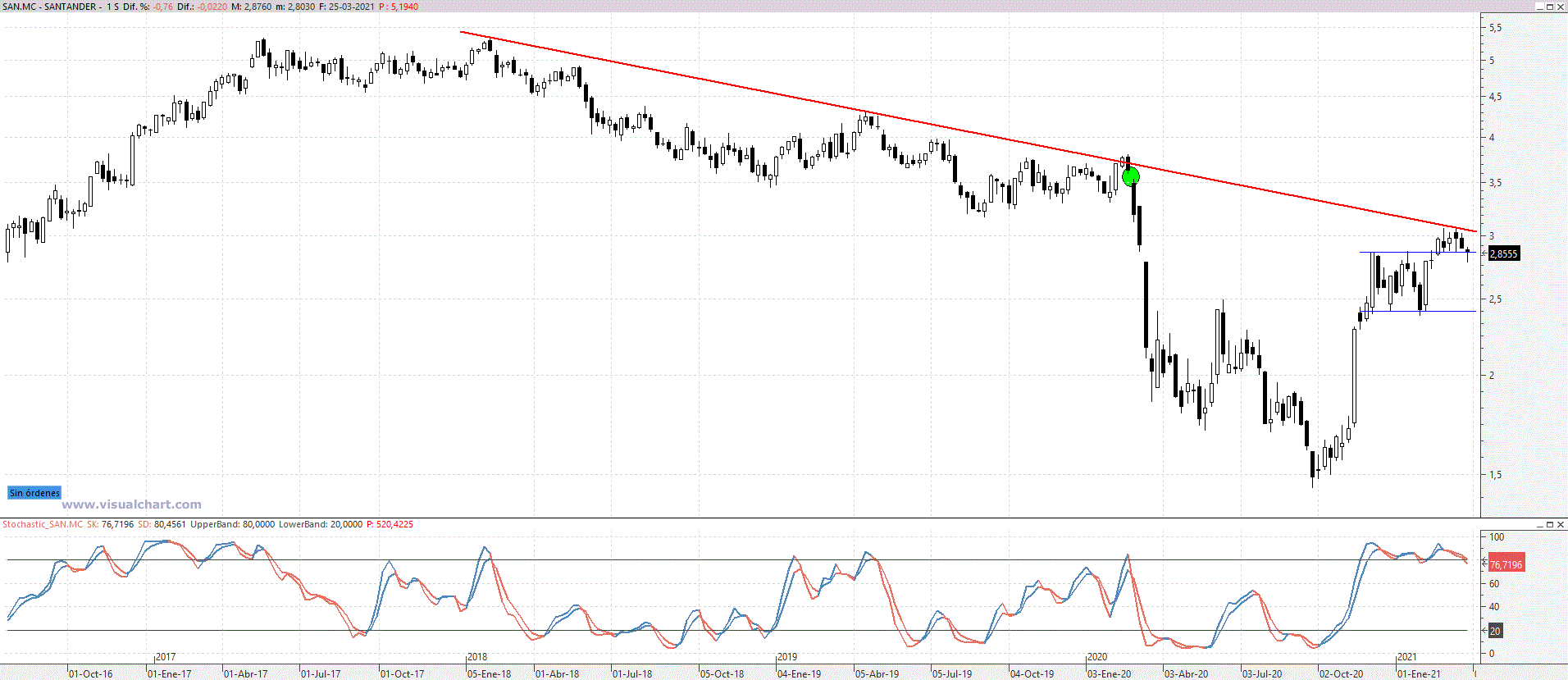This screenshot has width=1568, height=680.
Task: Minimize the Stochastic indicator panel
Action: tap(1539, 524)
